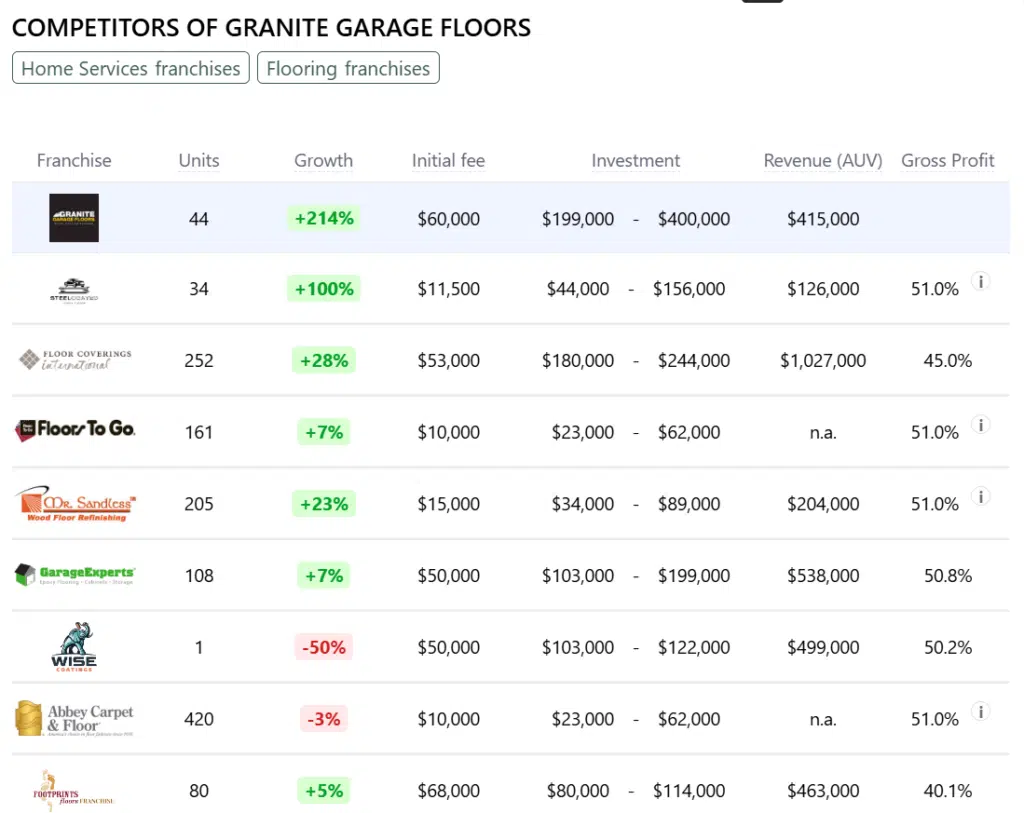Screen dimensions: 1024x813
Task: Click the $244,000 investment maximum
Action: (694, 360)
